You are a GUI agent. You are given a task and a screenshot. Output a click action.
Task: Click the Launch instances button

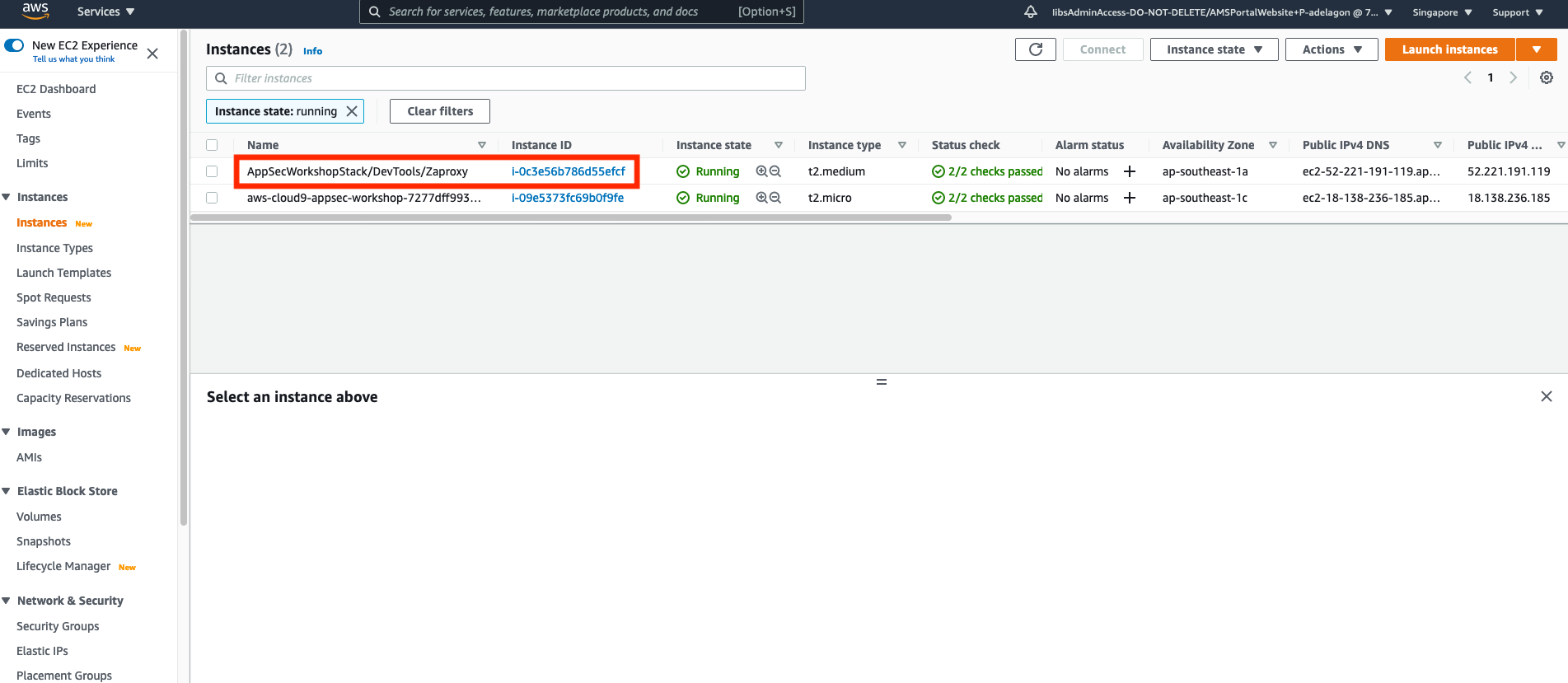pyautogui.click(x=1450, y=49)
